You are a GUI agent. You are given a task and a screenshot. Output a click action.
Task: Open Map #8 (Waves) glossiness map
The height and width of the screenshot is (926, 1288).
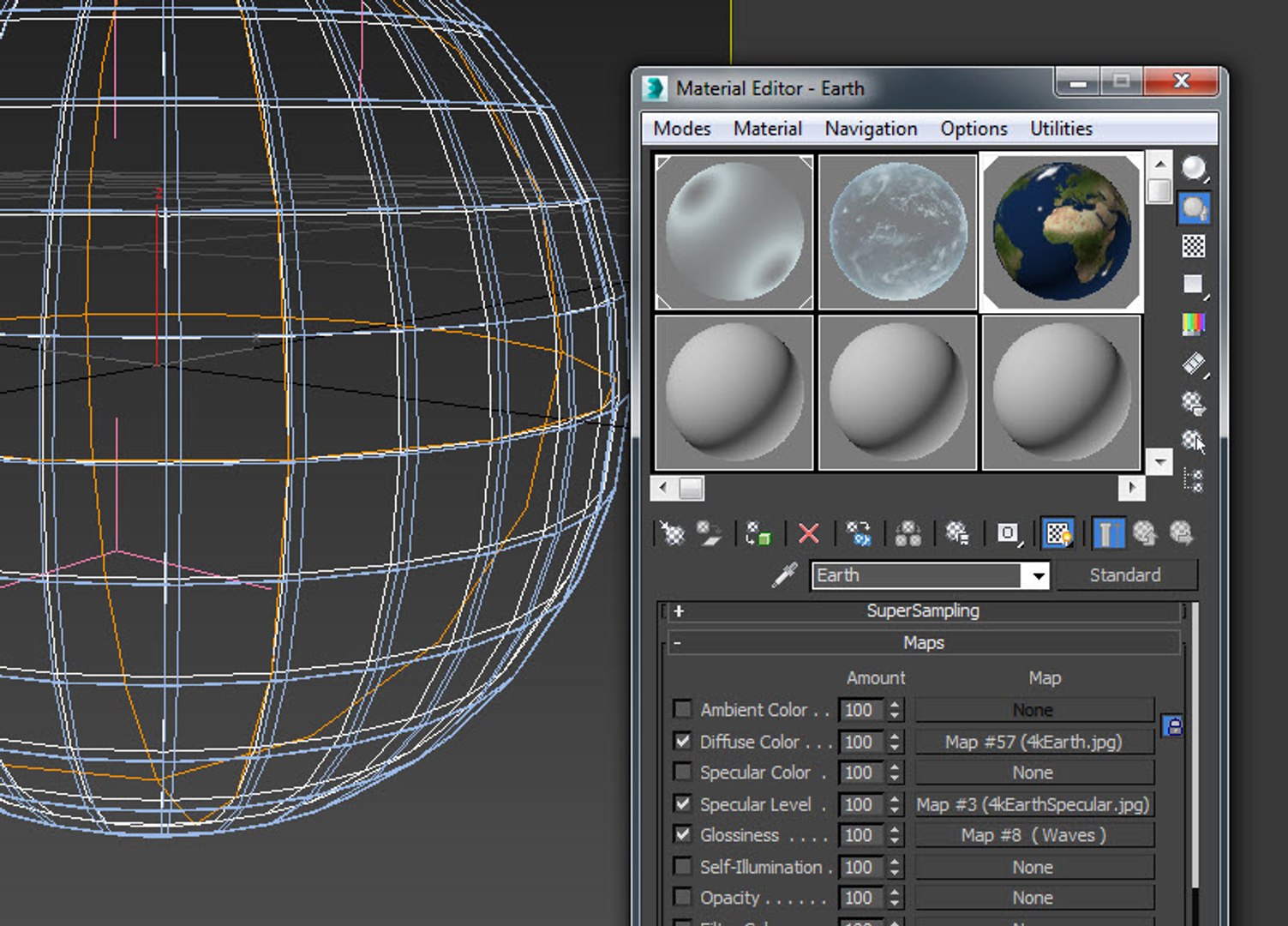pyautogui.click(x=1033, y=835)
